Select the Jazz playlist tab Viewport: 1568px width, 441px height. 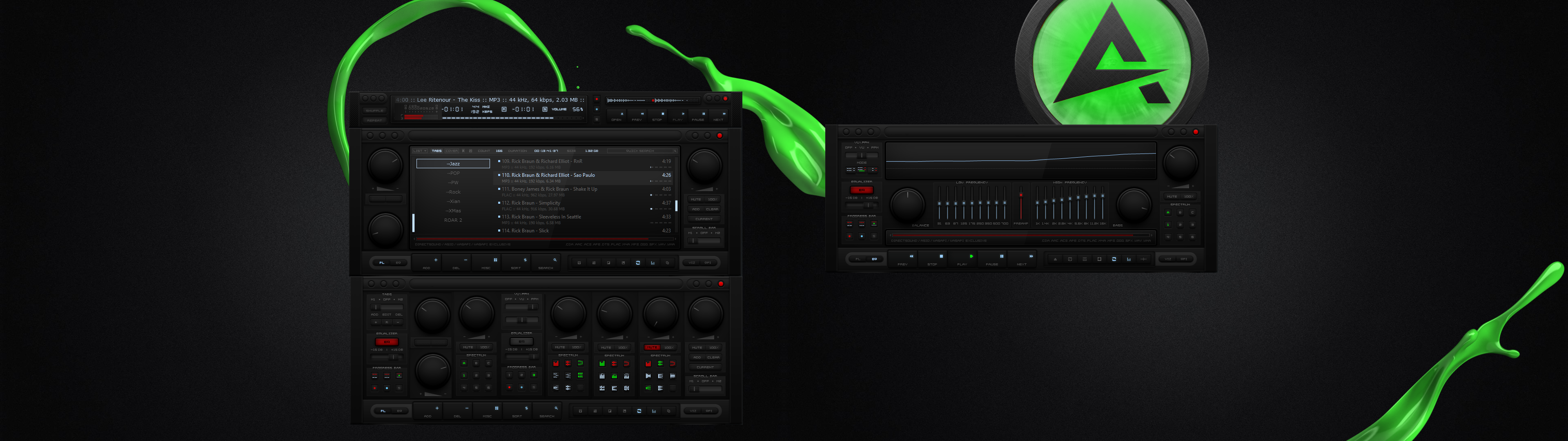(453, 163)
